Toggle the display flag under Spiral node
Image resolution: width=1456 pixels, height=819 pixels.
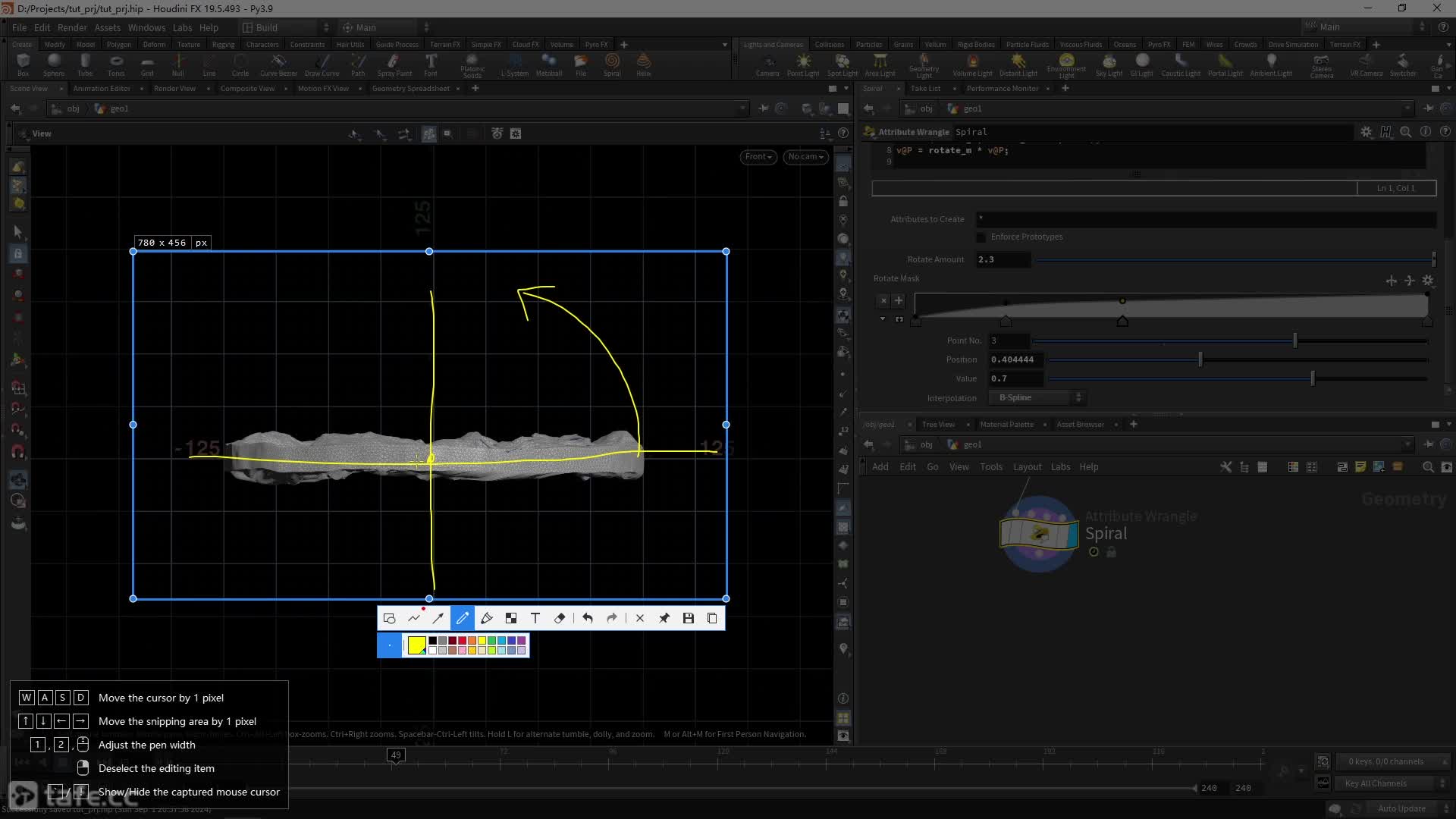click(x=1094, y=552)
